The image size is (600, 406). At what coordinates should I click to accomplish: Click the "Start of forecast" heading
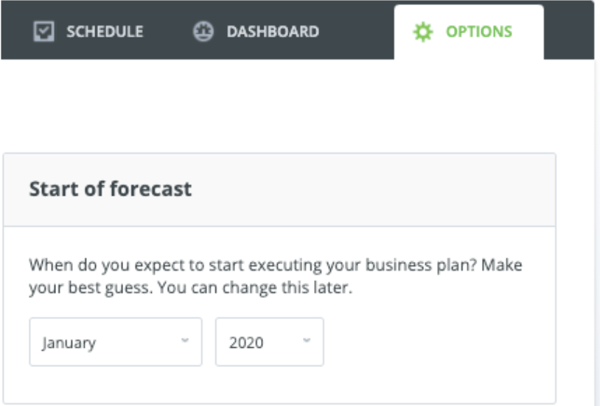pos(110,189)
